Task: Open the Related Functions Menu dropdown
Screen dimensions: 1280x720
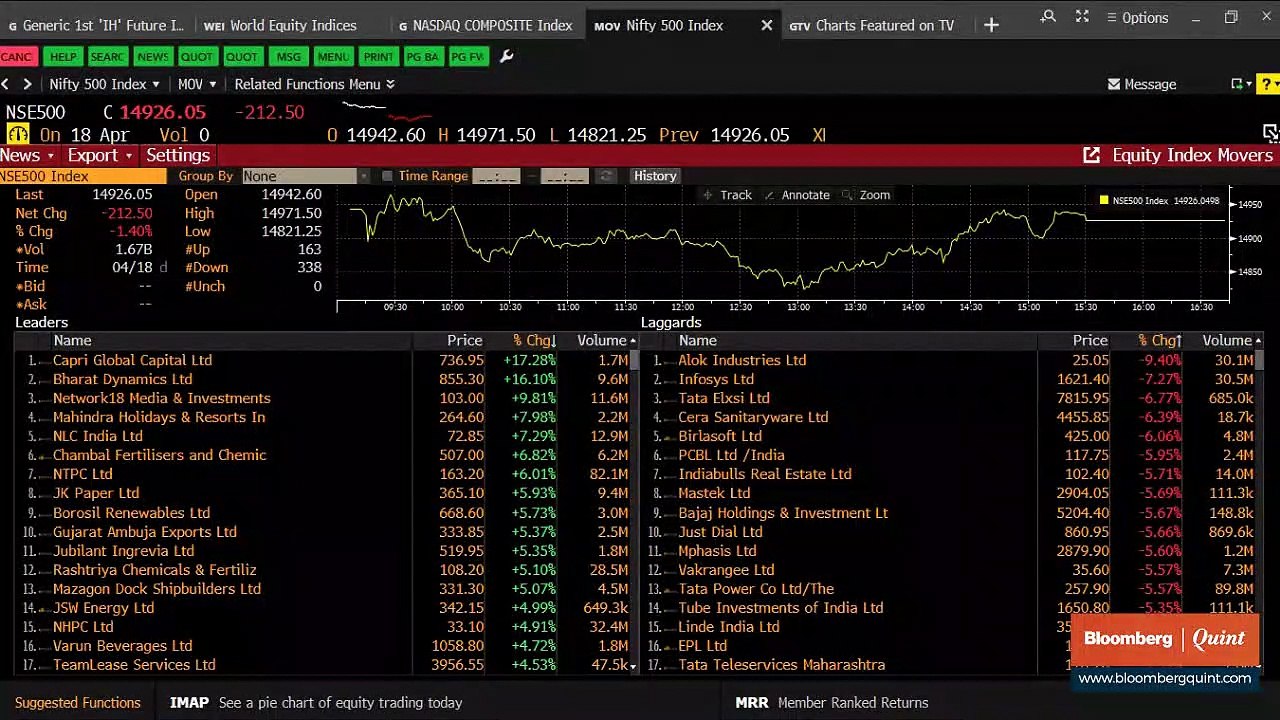Action: tap(314, 84)
